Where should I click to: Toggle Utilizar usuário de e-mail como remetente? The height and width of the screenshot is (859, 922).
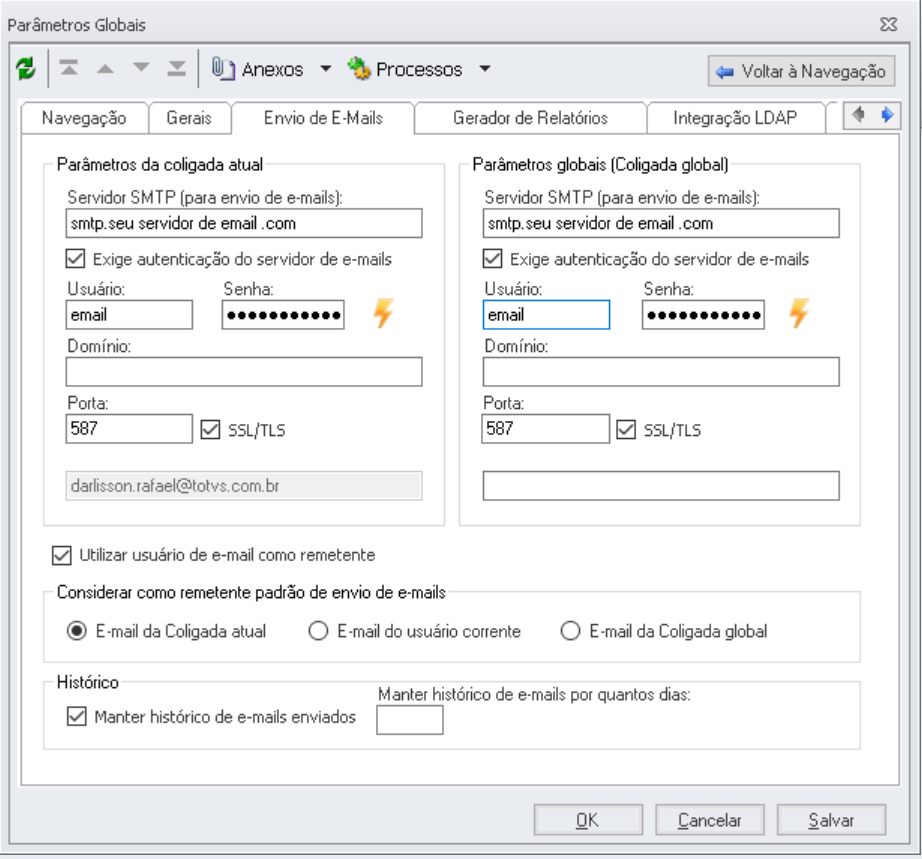click(62, 555)
